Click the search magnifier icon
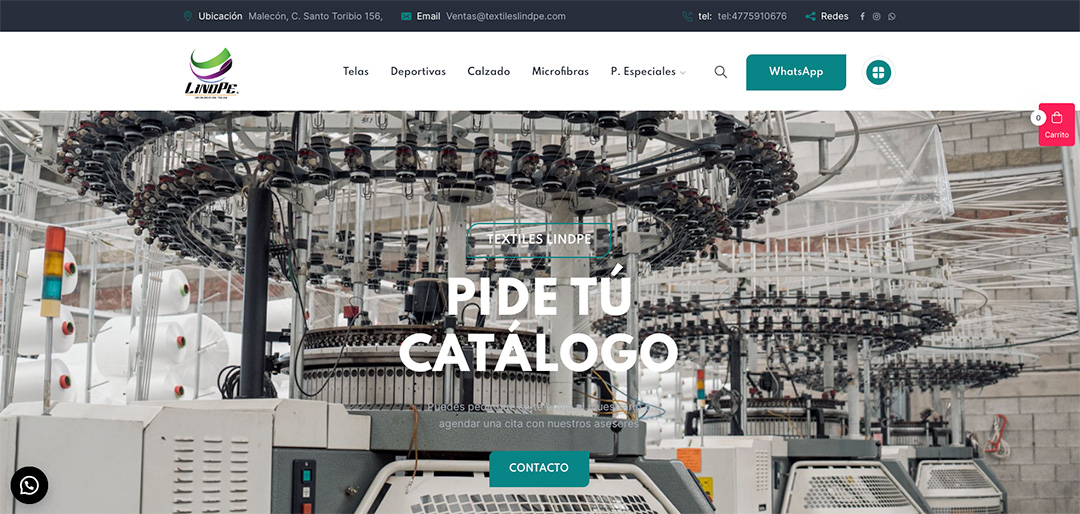Viewport: 1080px width, 514px height. click(x=720, y=72)
